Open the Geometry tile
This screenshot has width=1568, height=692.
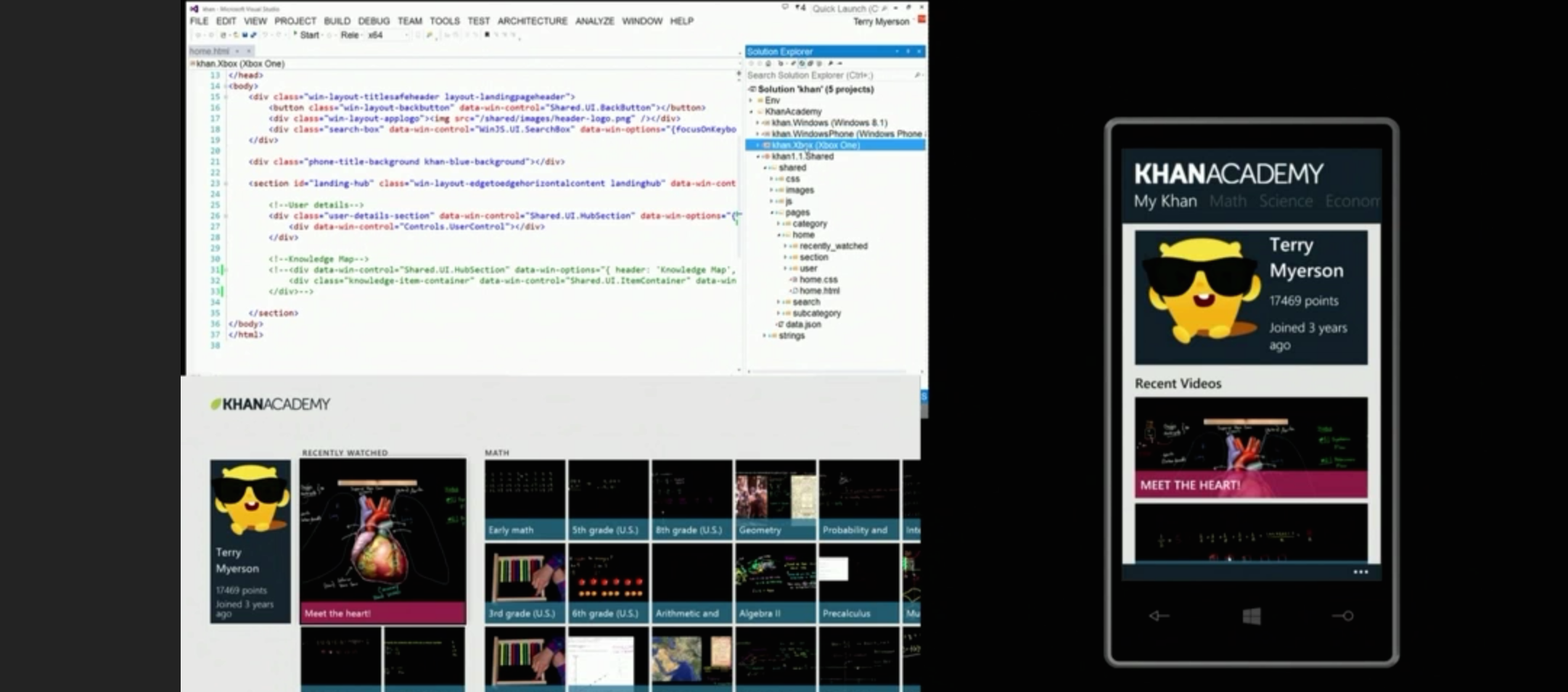click(775, 499)
